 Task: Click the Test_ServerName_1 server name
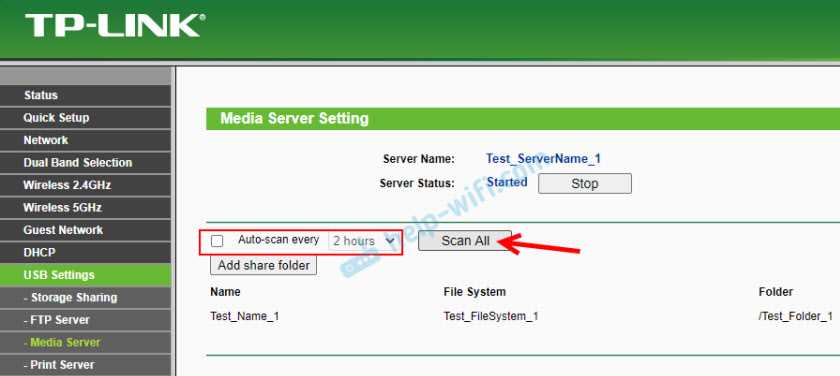[x=543, y=159]
